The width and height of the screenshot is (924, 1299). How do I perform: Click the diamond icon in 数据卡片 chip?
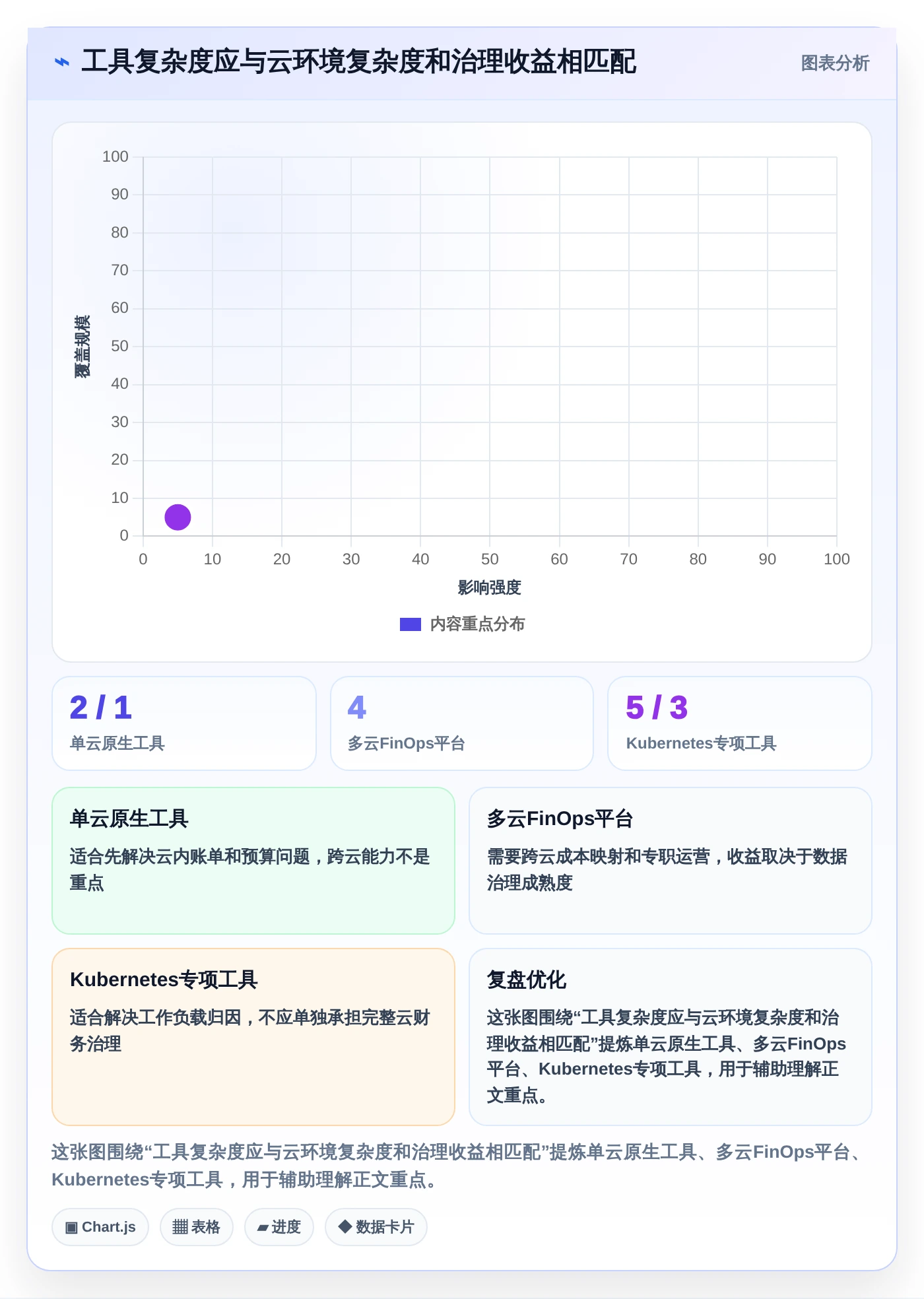[x=345, y=1226]
